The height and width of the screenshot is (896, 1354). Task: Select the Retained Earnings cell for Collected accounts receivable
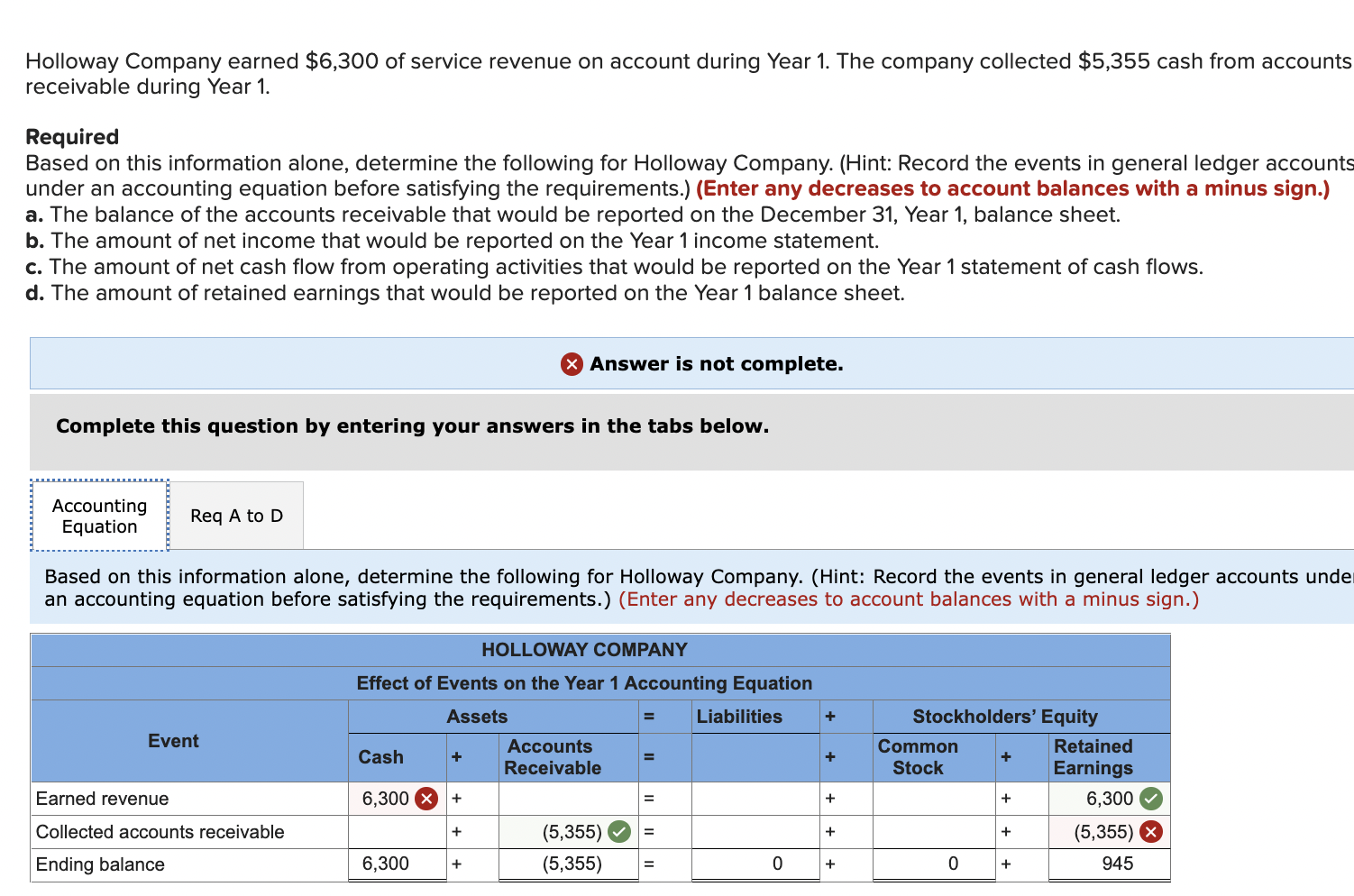[1109, 832]
